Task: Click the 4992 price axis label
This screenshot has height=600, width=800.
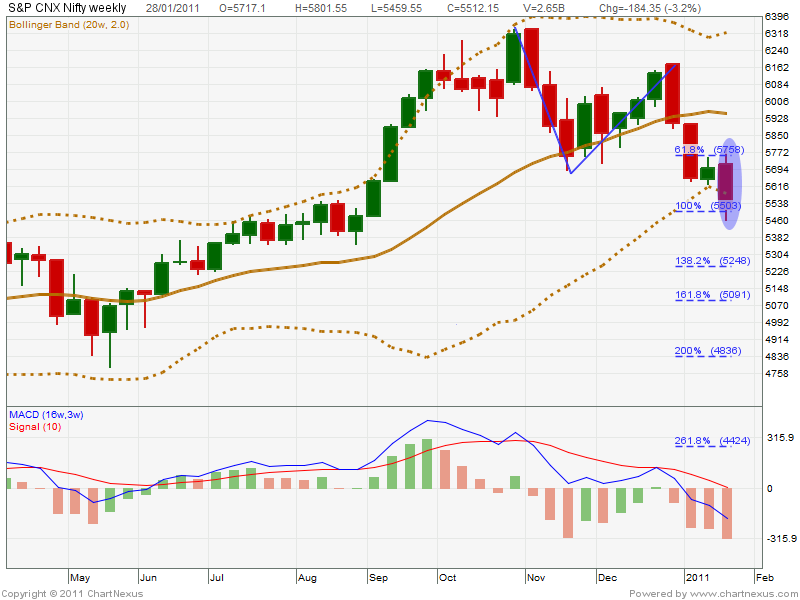Action: (x=777, y=322)
